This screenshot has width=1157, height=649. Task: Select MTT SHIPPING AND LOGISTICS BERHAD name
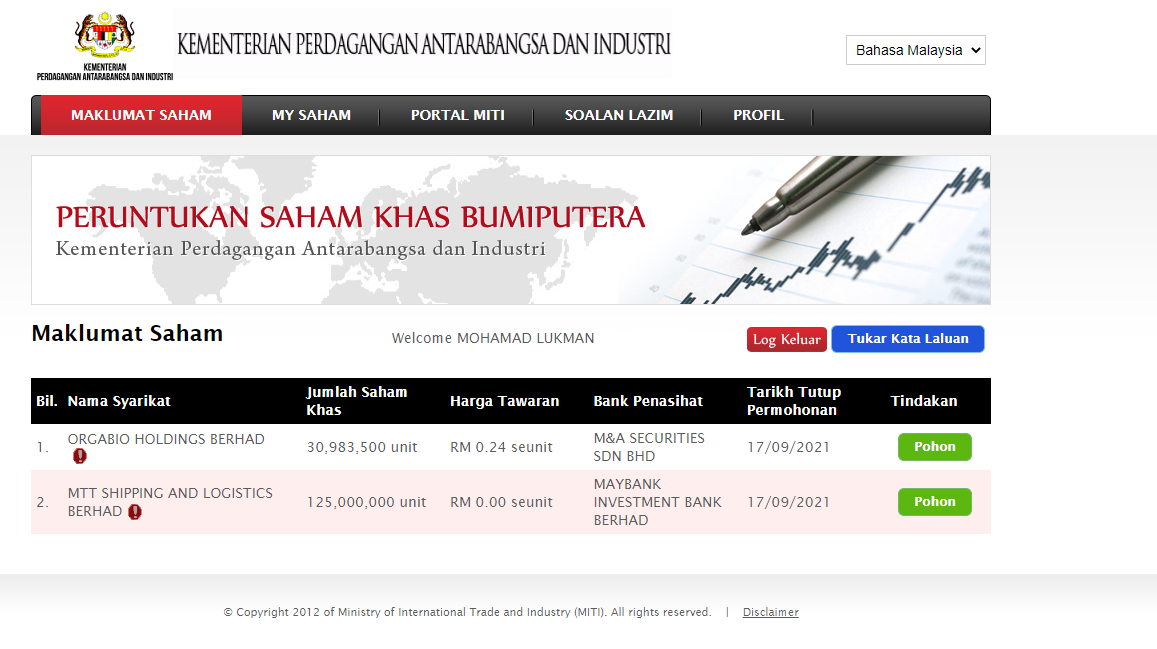tap(169, 493)
